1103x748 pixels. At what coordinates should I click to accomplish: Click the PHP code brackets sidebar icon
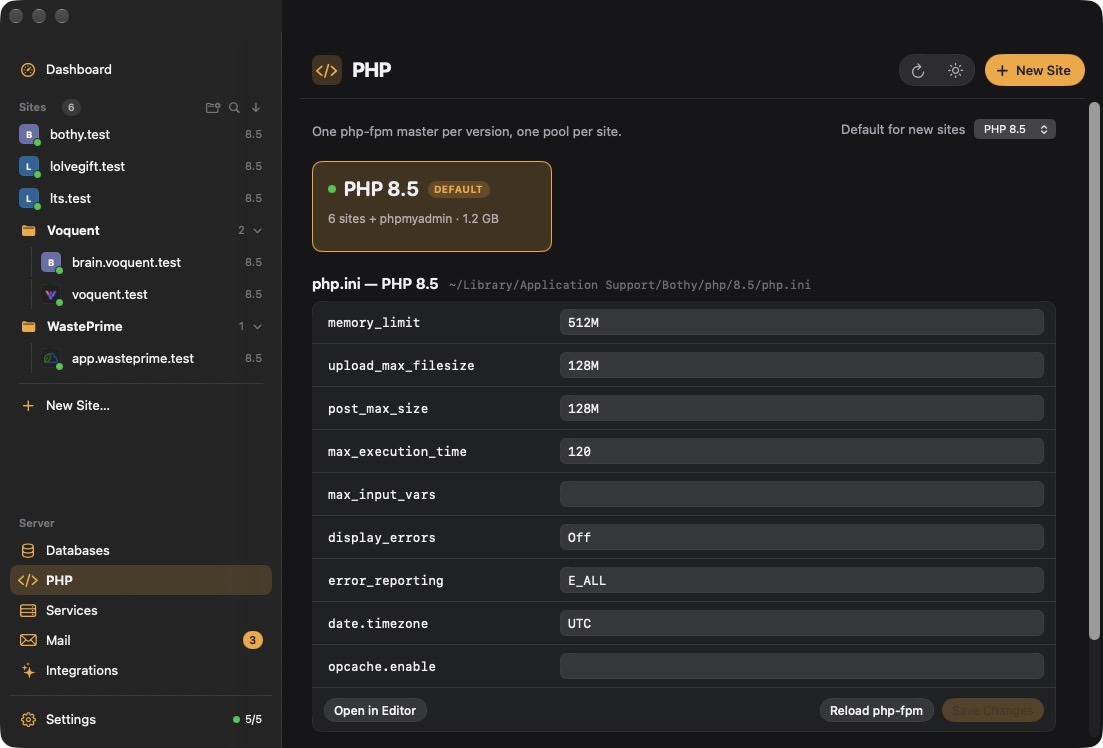[x=28, y=581]
